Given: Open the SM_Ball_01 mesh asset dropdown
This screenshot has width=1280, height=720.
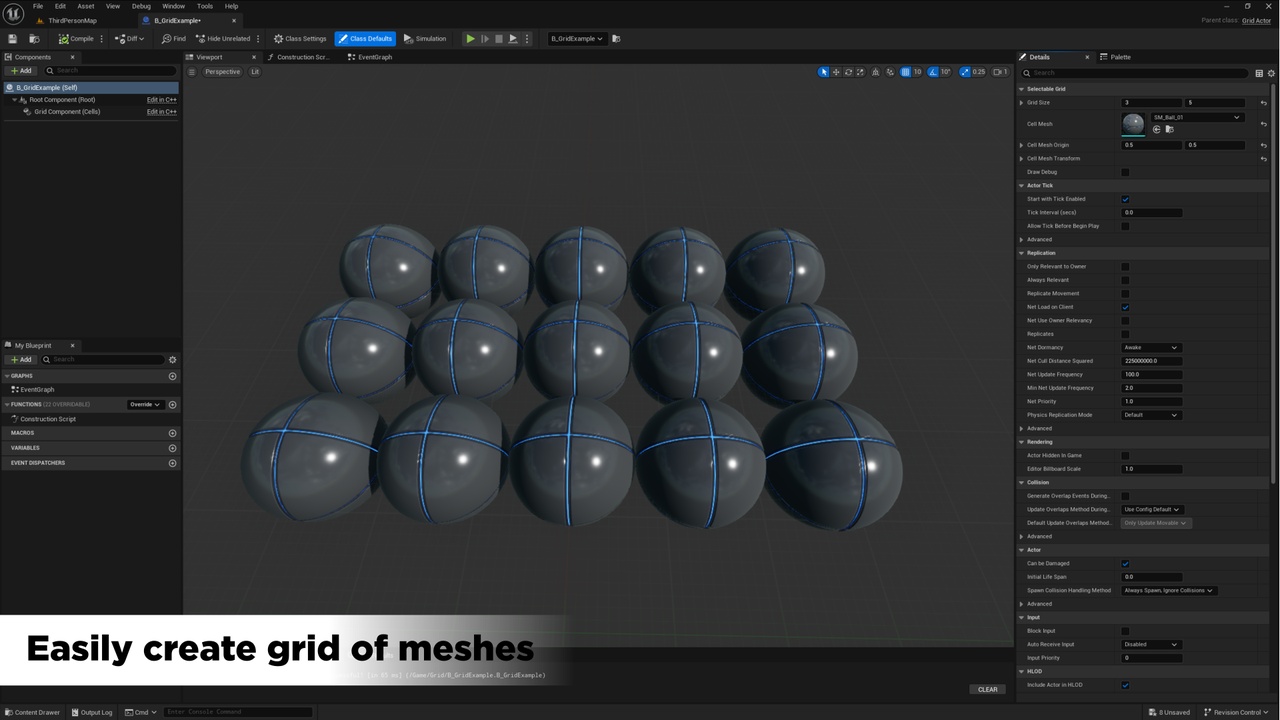Looking at the screenshot, I should [x=1197, y=117].
